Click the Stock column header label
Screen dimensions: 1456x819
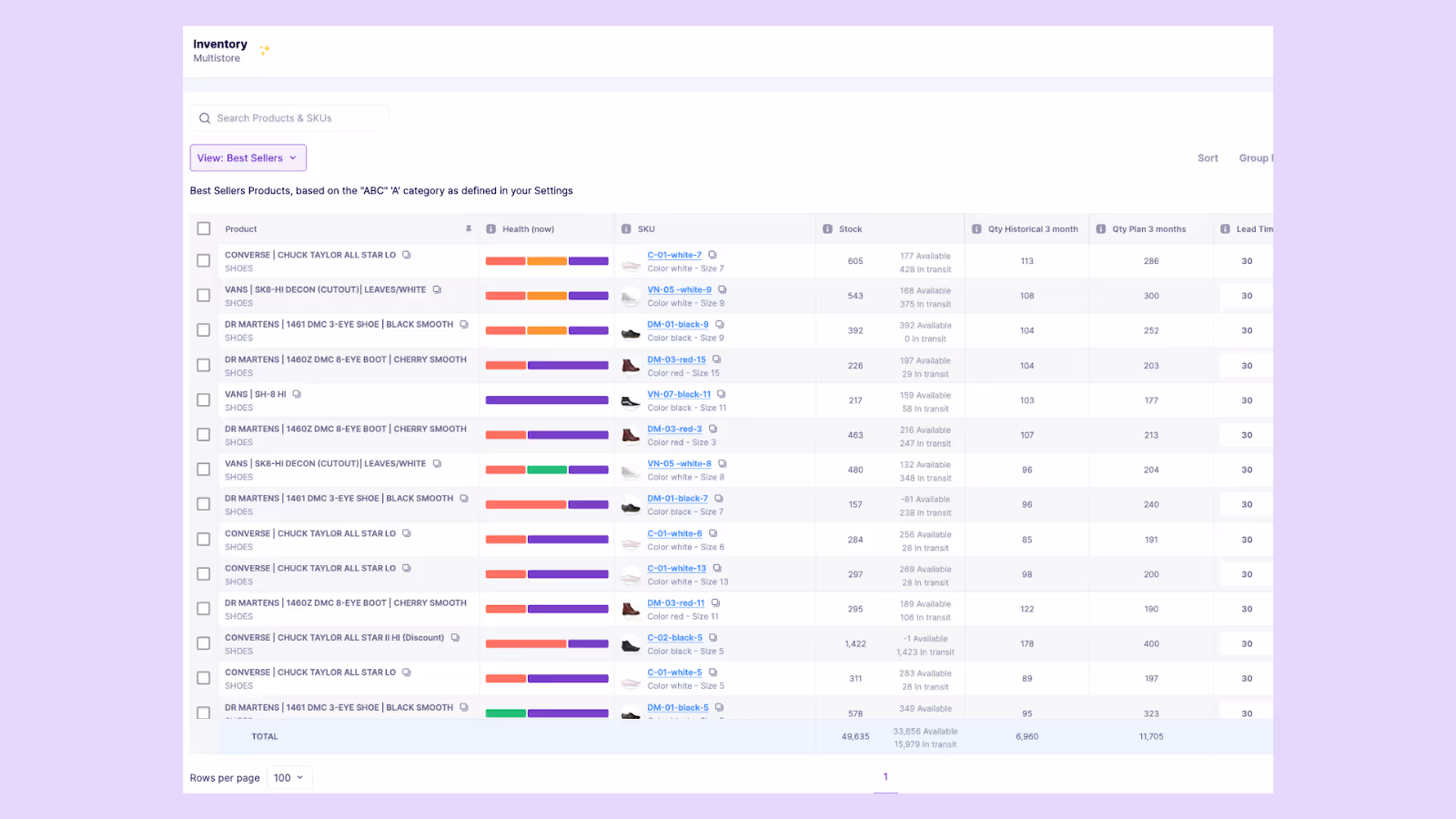[851, 229]
